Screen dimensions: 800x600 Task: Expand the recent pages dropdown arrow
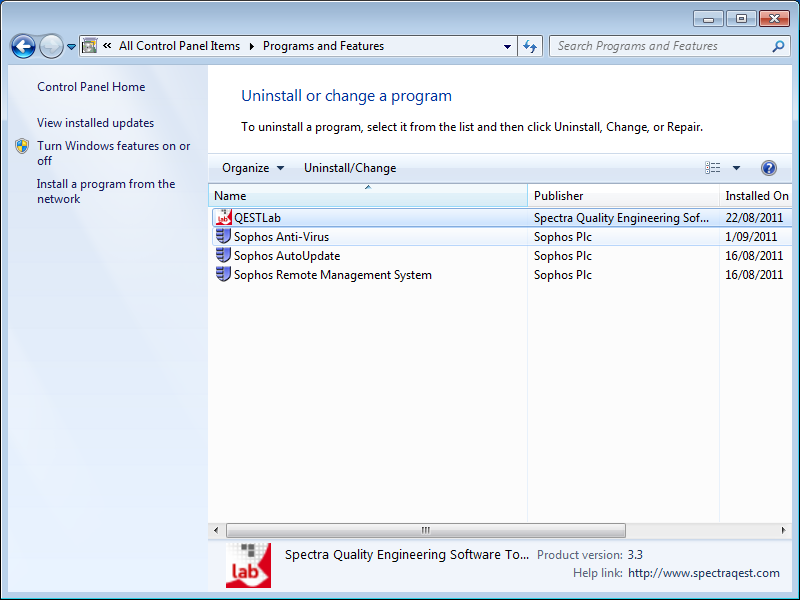tap(71, 47)
